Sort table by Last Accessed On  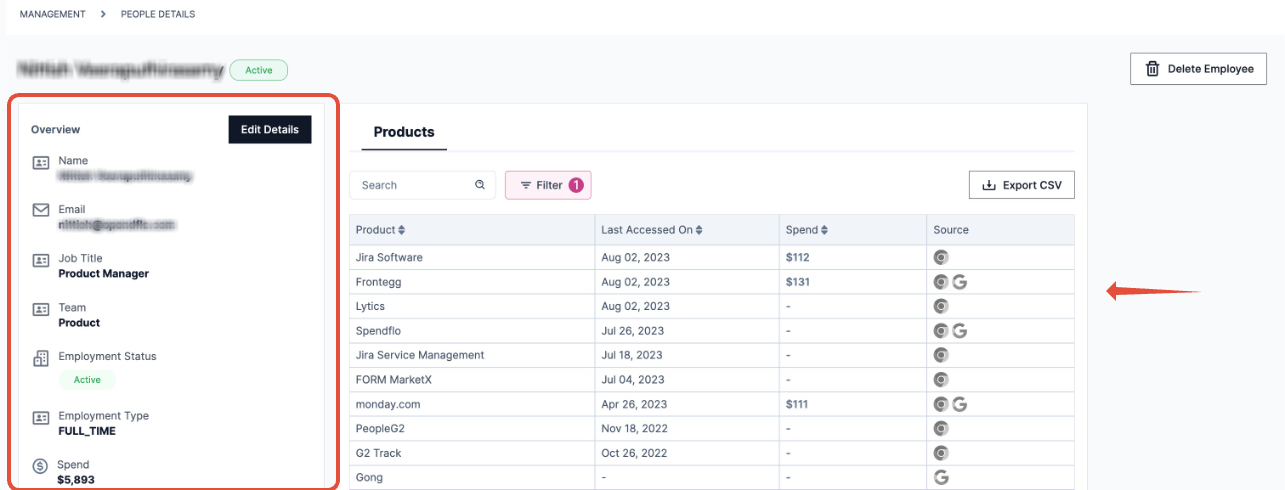coord(652,230)
